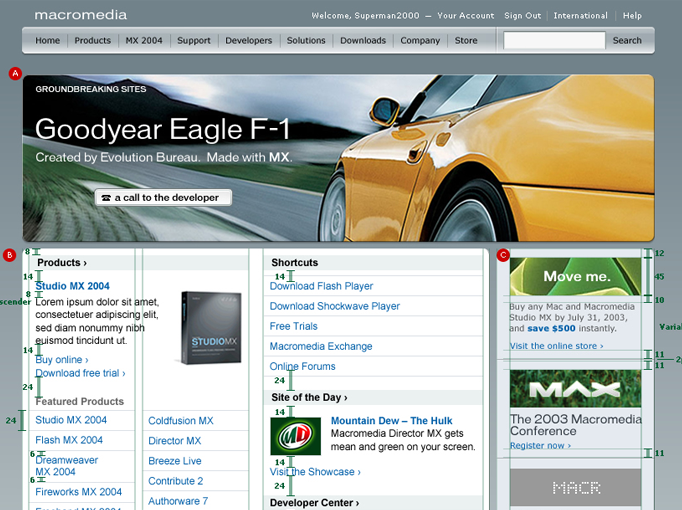Click the Sign Out link
The height and width of the screenshot is (510, 682).
pyautogui.click(x=522, y=16)
